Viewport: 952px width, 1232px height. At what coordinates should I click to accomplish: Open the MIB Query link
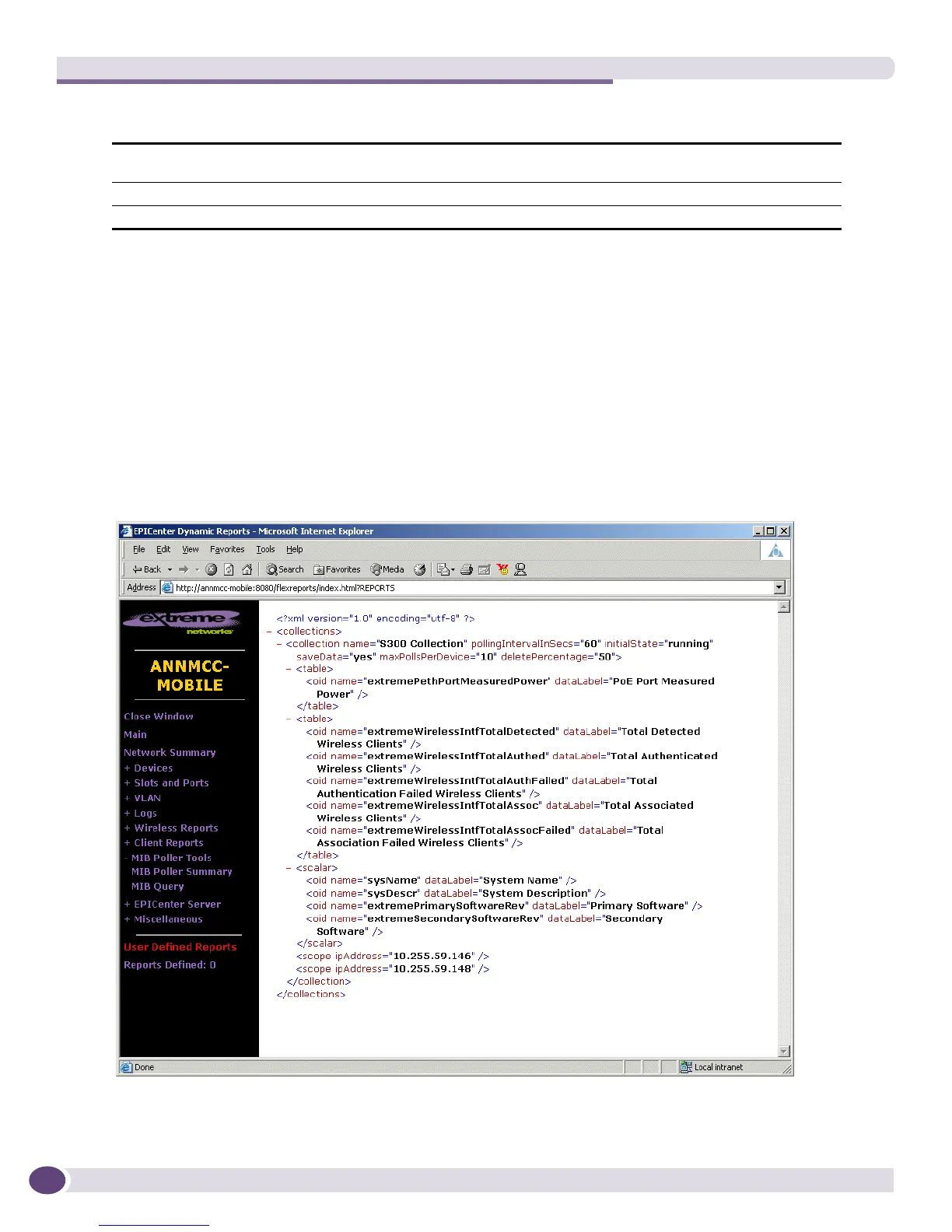158,887
